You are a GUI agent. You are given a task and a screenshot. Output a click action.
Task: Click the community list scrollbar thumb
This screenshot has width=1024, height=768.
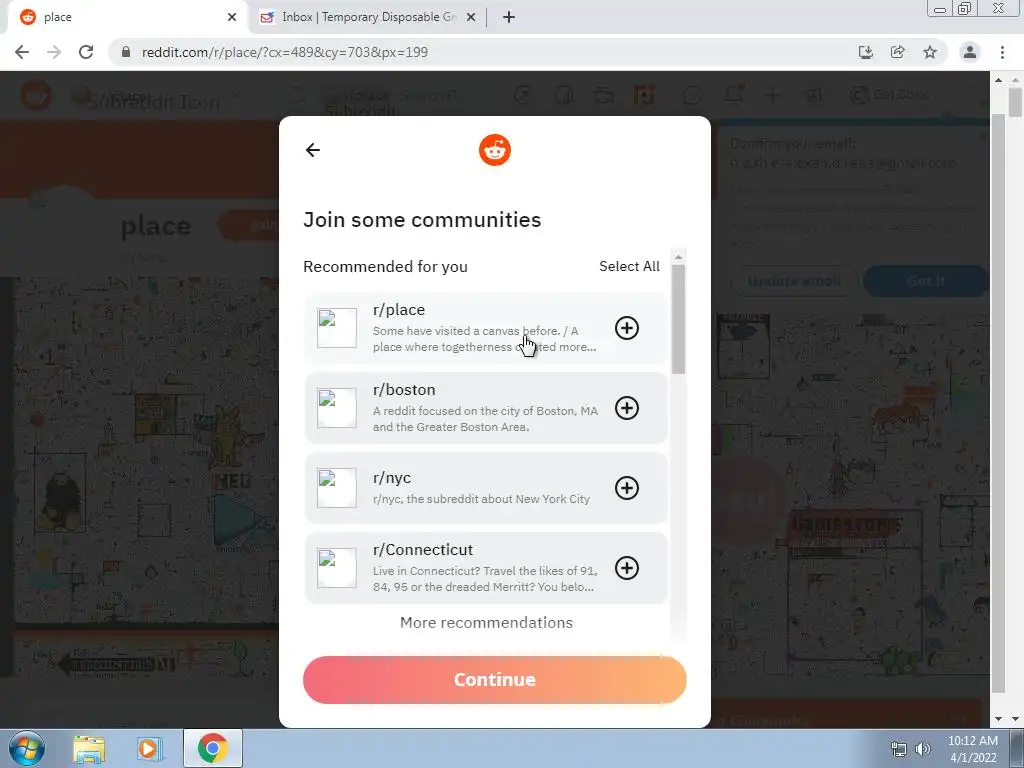pos(679,319)
